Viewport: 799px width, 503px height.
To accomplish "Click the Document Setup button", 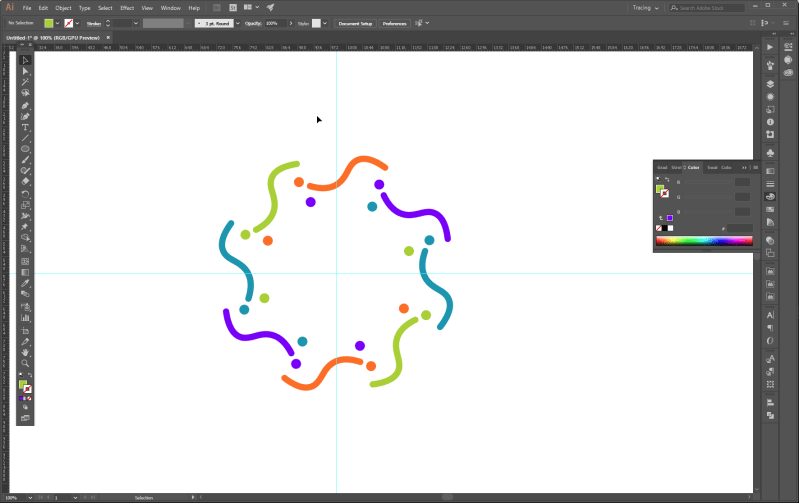I will (x=355, y=23).
